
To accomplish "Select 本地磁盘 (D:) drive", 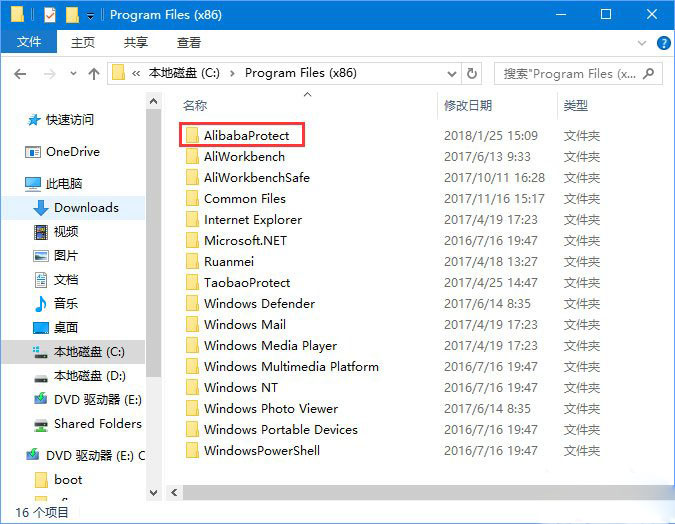I will (89, 376).
